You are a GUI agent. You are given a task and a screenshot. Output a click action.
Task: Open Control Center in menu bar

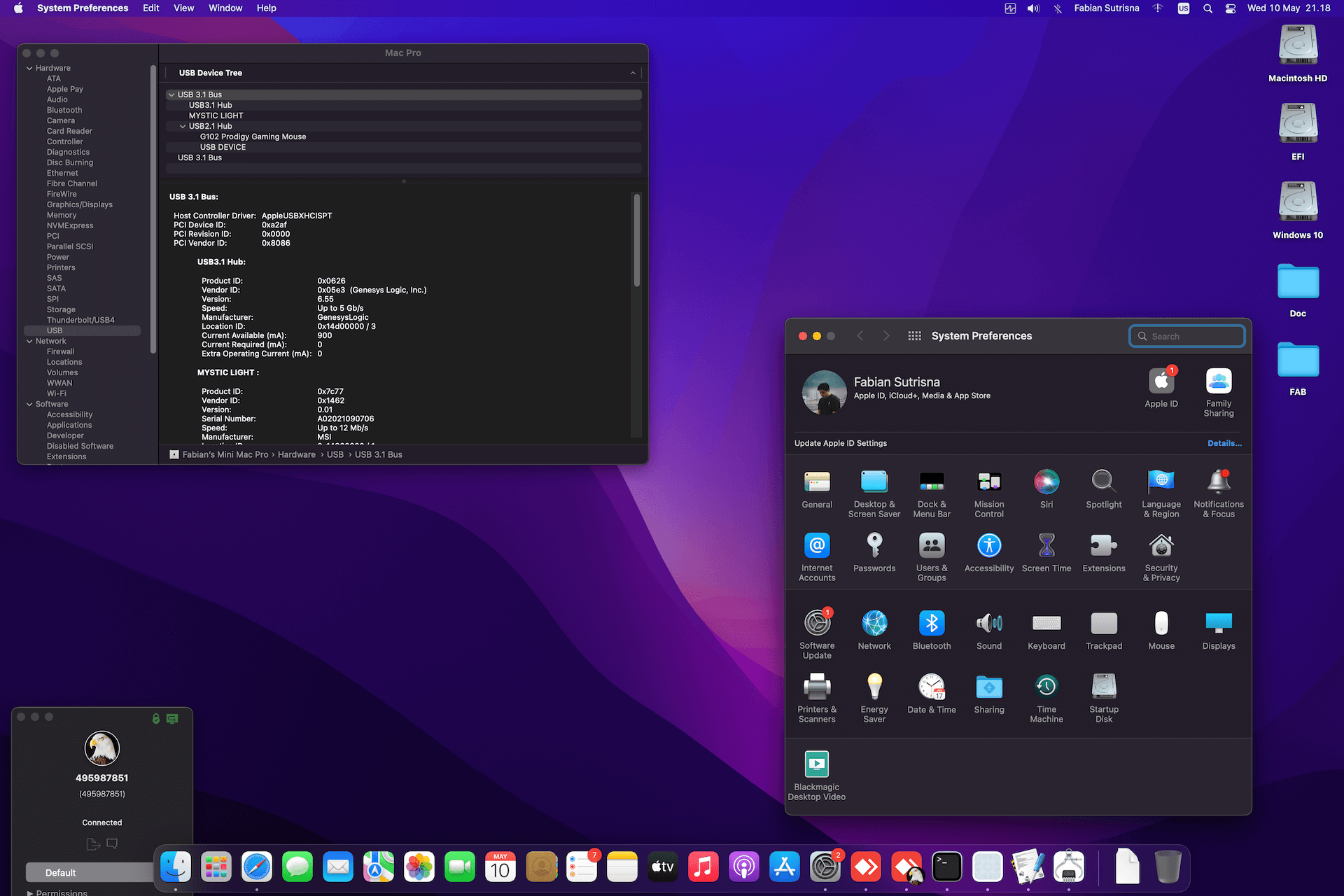coord(1230,8)
